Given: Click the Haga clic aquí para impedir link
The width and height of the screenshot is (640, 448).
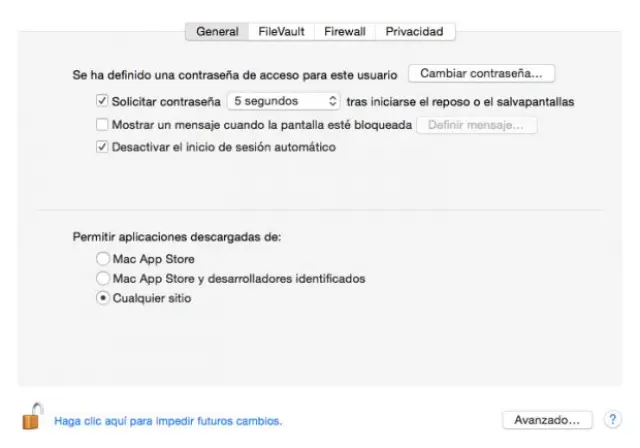Looking at the screenshot, I should (x=168, y=421).
